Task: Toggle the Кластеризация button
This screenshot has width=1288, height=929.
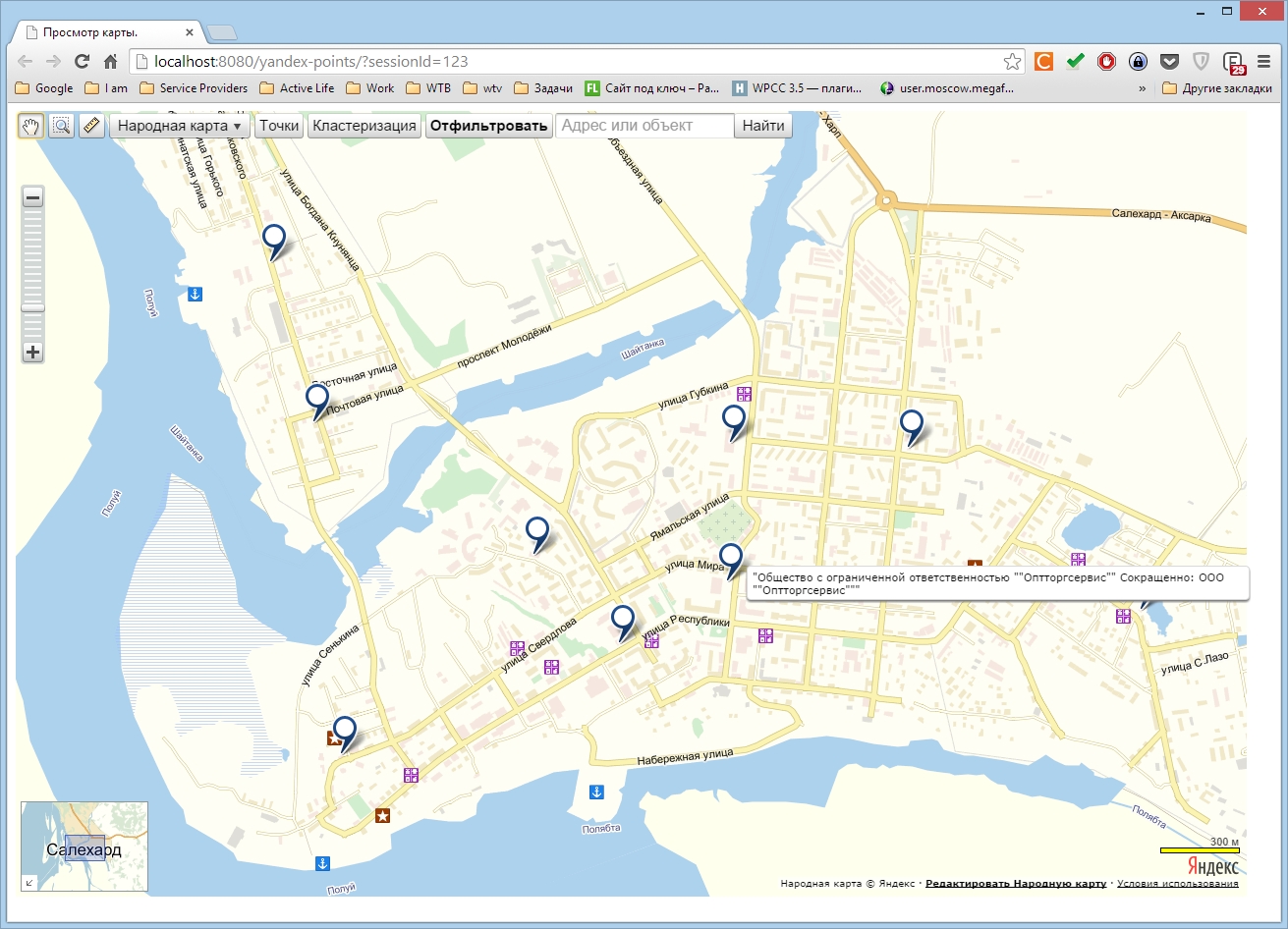Action: pyautogui.click(x=364, y=126)
